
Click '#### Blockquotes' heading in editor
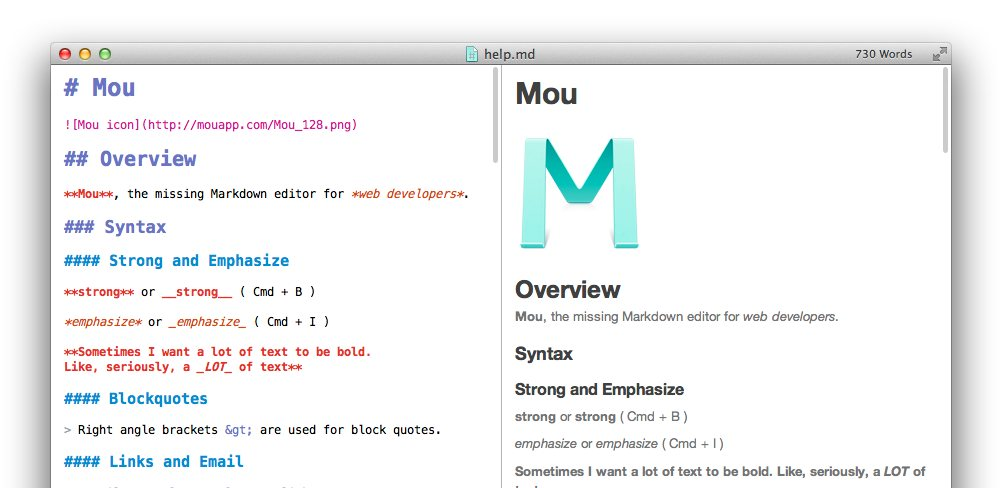[x=135, y=399]
